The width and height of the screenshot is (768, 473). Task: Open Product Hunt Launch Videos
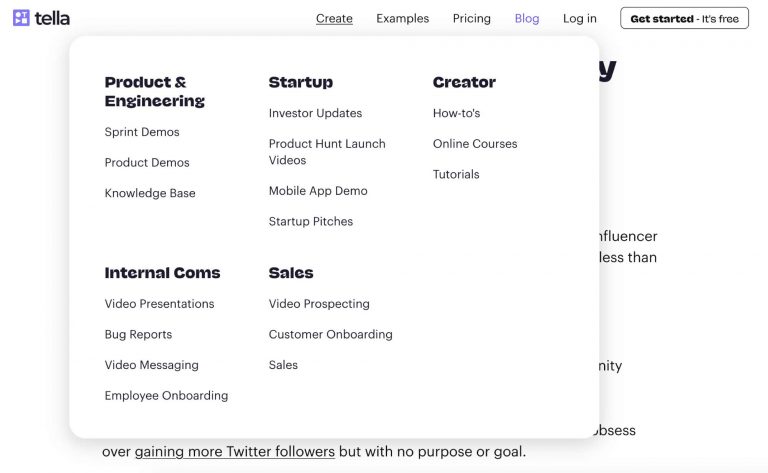point(327,152)
